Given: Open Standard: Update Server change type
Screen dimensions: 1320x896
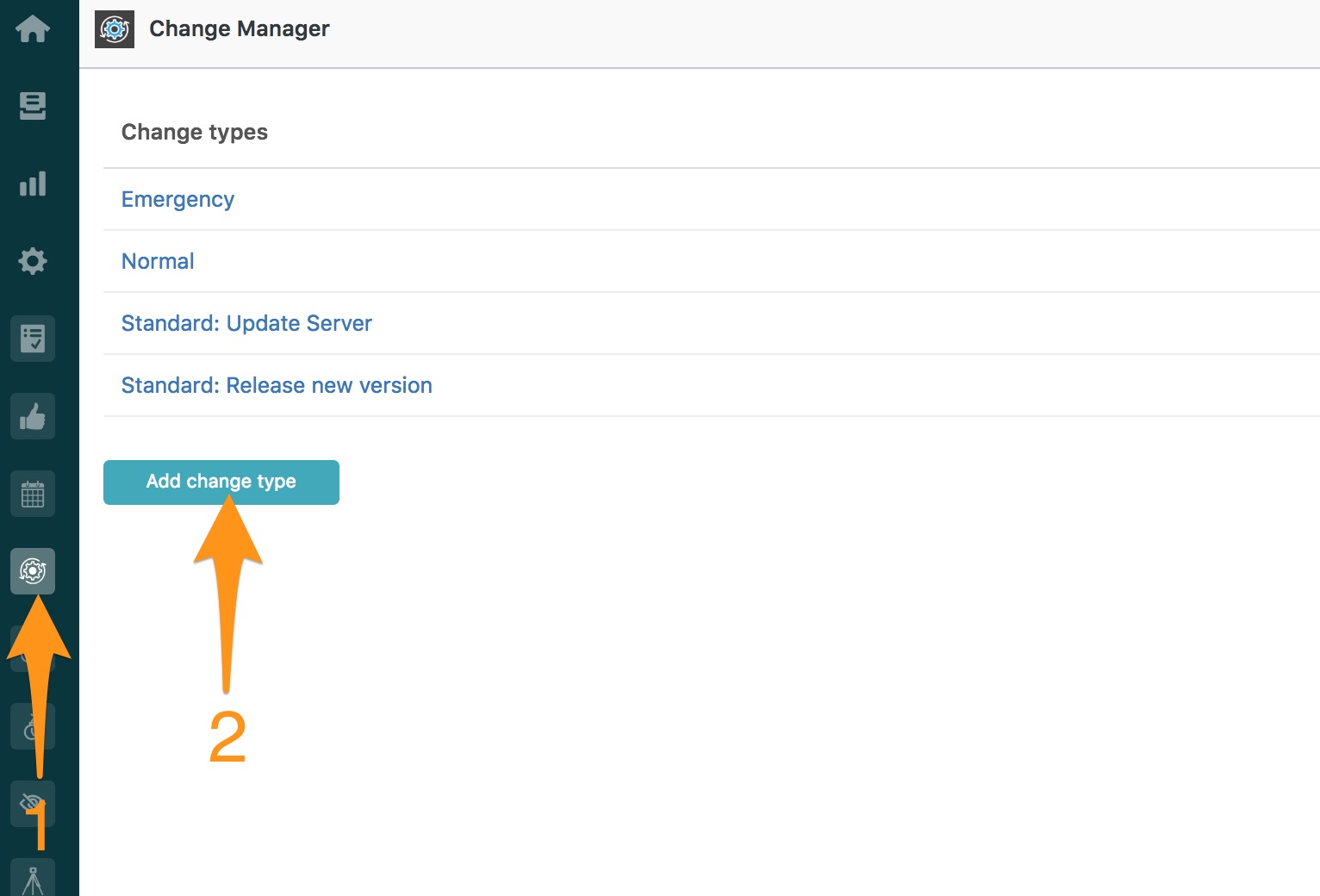Looking at the screenshot, I should [x=246, y=323].
